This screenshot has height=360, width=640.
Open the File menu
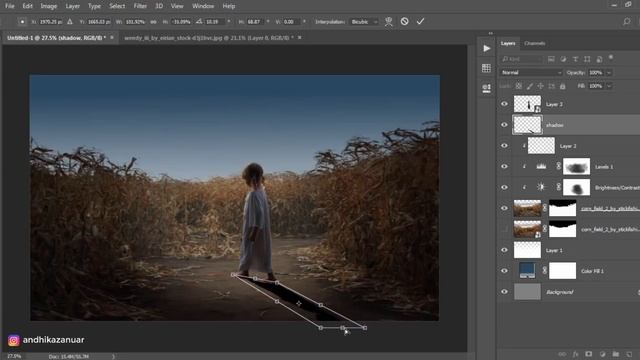[10, 6]
